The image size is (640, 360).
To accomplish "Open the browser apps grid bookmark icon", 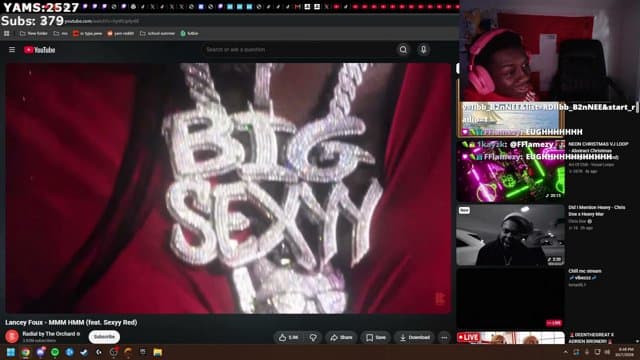I will pos(7,33).
